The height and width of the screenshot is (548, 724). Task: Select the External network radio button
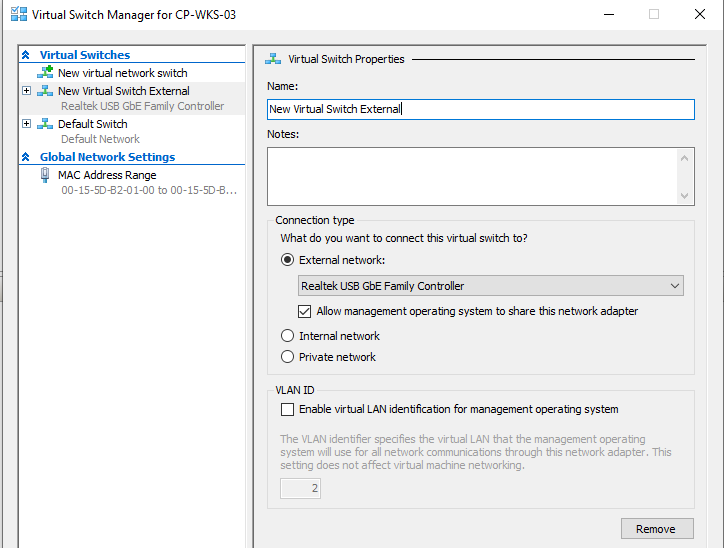tap(287, 260)
